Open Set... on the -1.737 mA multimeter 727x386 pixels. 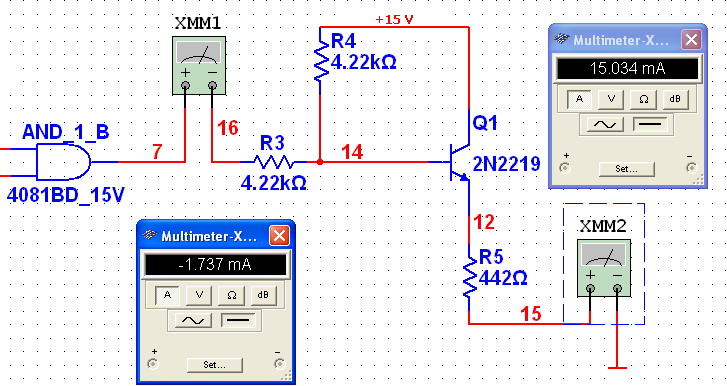click(x=214, y=365)
